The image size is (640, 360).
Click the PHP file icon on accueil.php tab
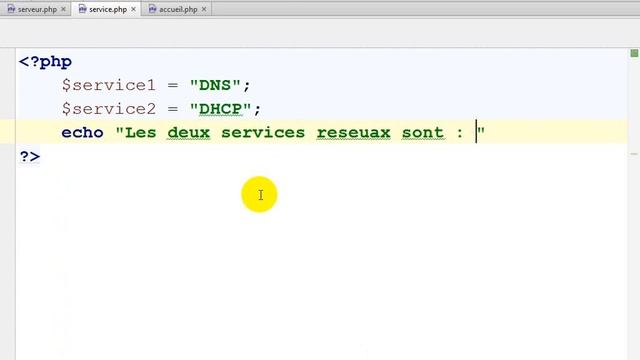coord(153,9)
